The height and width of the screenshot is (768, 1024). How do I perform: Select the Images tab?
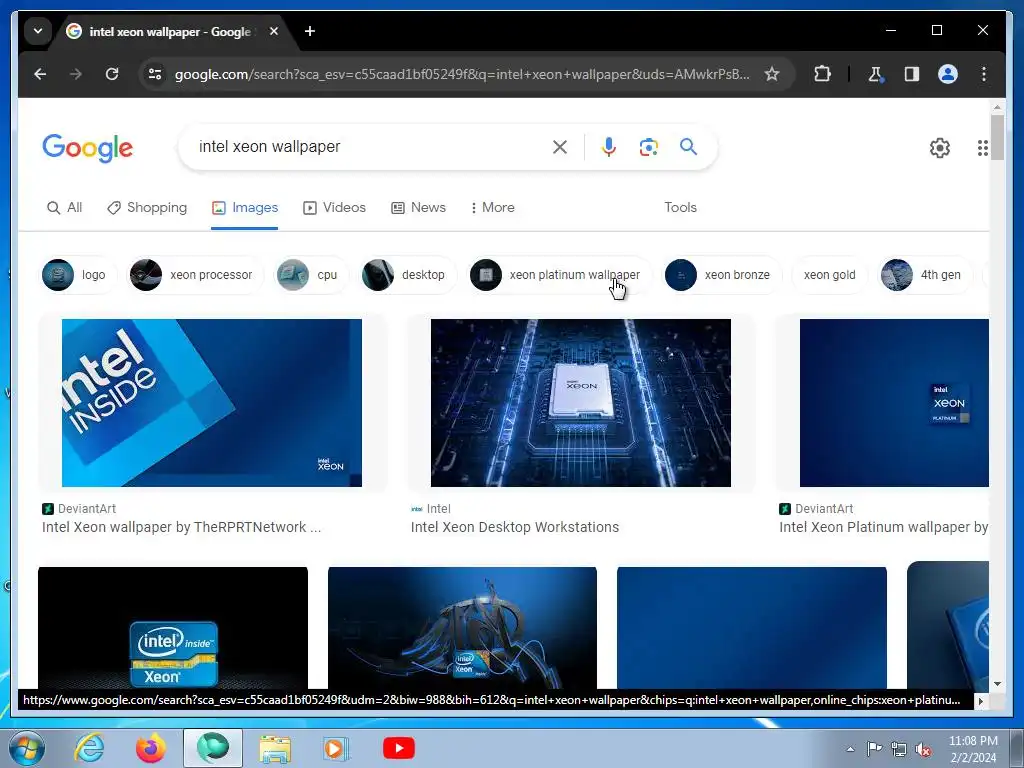click(x=245, y=208)
